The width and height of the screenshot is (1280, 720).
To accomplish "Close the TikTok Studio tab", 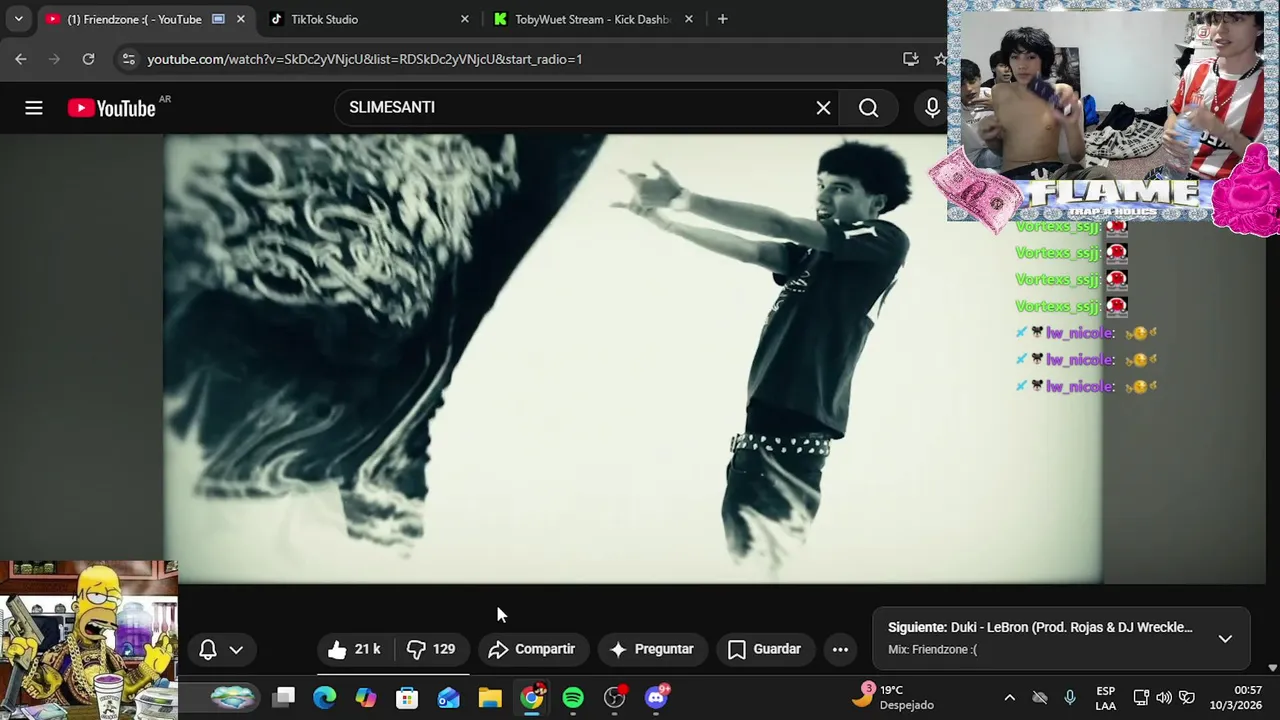I will 465,19.
